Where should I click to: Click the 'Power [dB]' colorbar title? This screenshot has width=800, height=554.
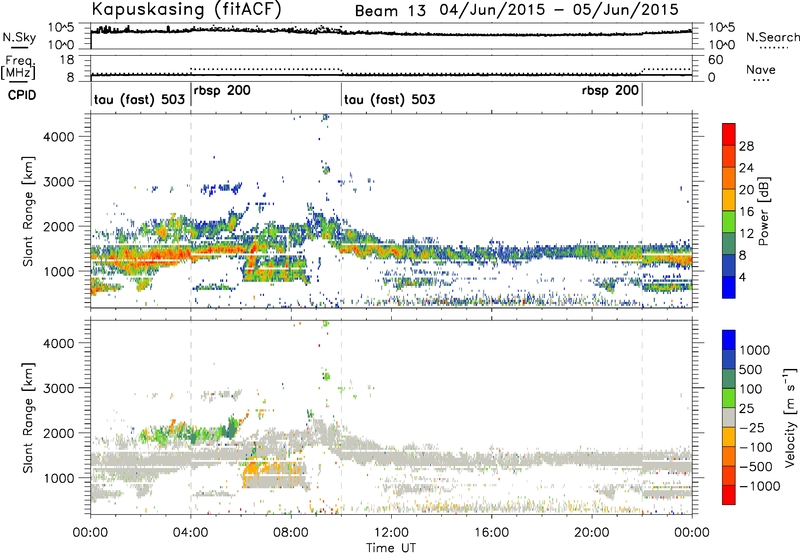[764, 211]
